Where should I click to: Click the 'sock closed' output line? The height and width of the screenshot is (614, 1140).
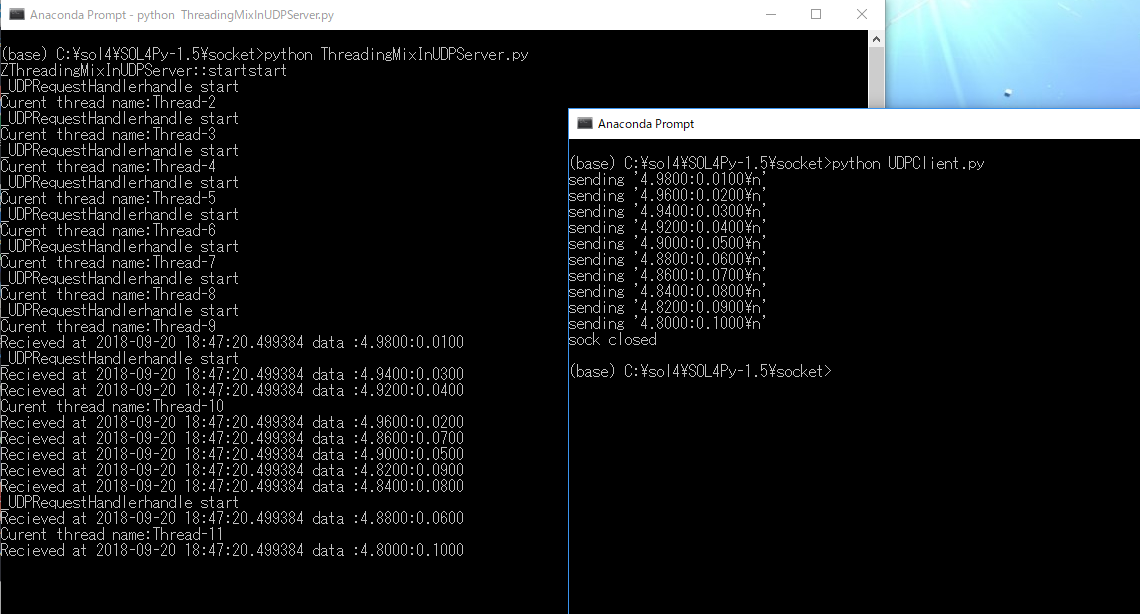click(x=613, y=339)
